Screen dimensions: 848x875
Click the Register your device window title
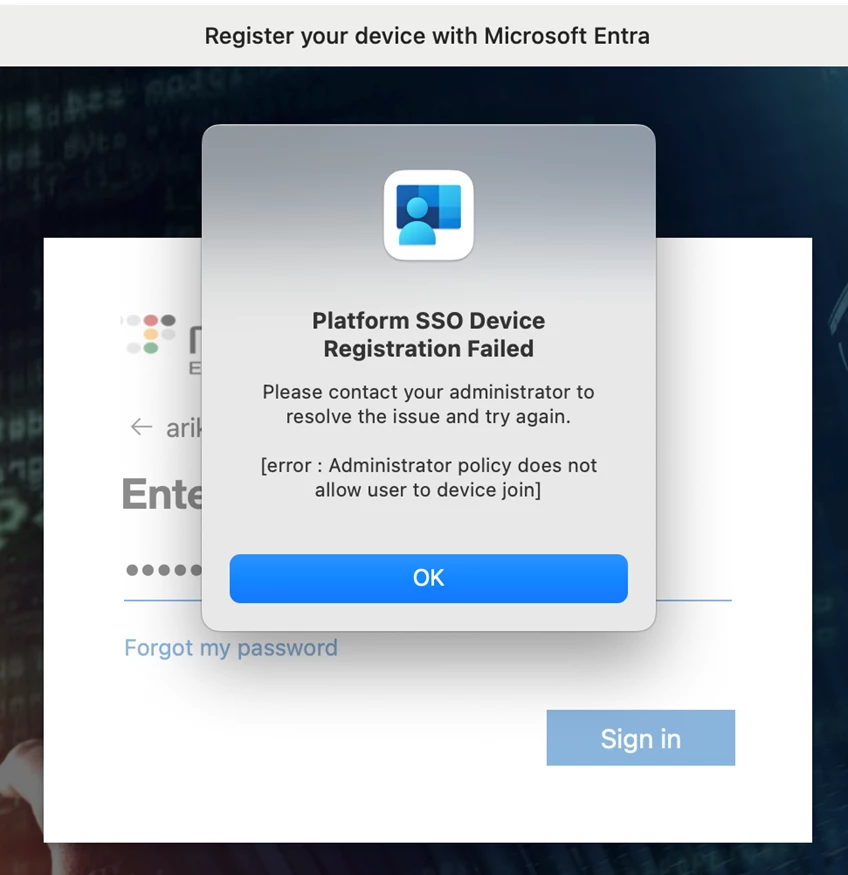(x=427, y=36)
